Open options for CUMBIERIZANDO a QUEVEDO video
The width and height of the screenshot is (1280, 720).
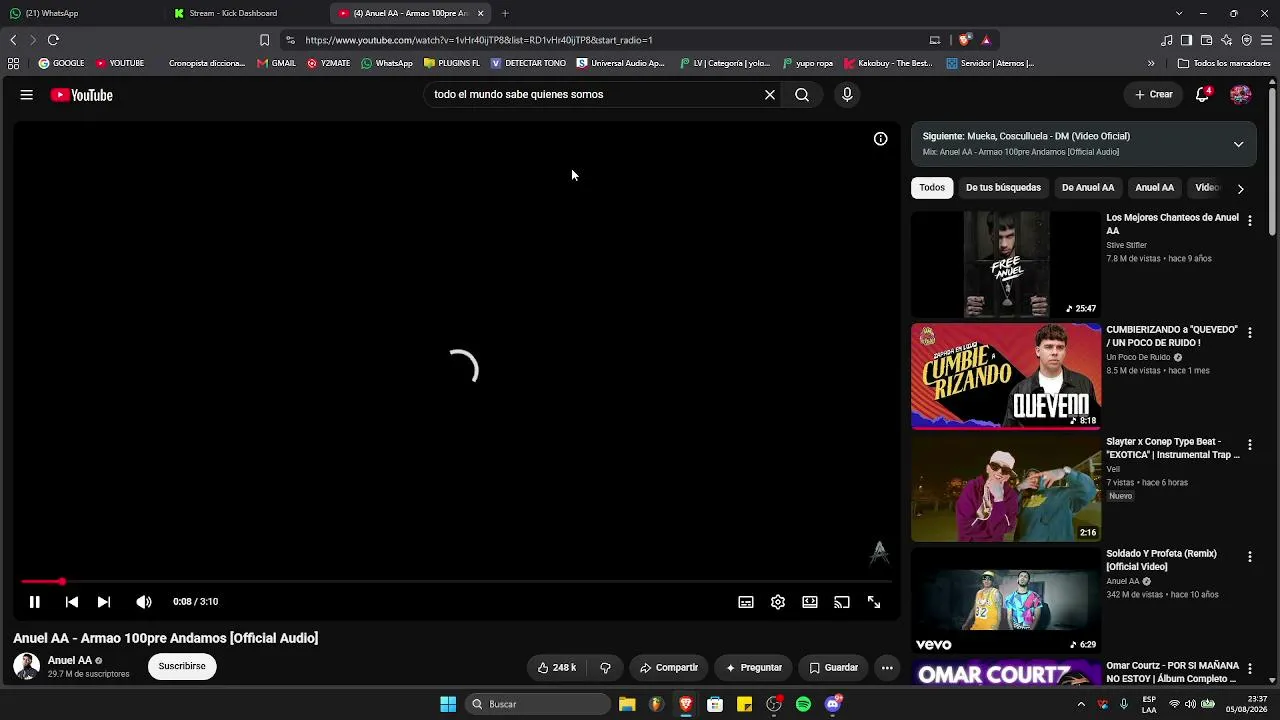point(1249,332)
